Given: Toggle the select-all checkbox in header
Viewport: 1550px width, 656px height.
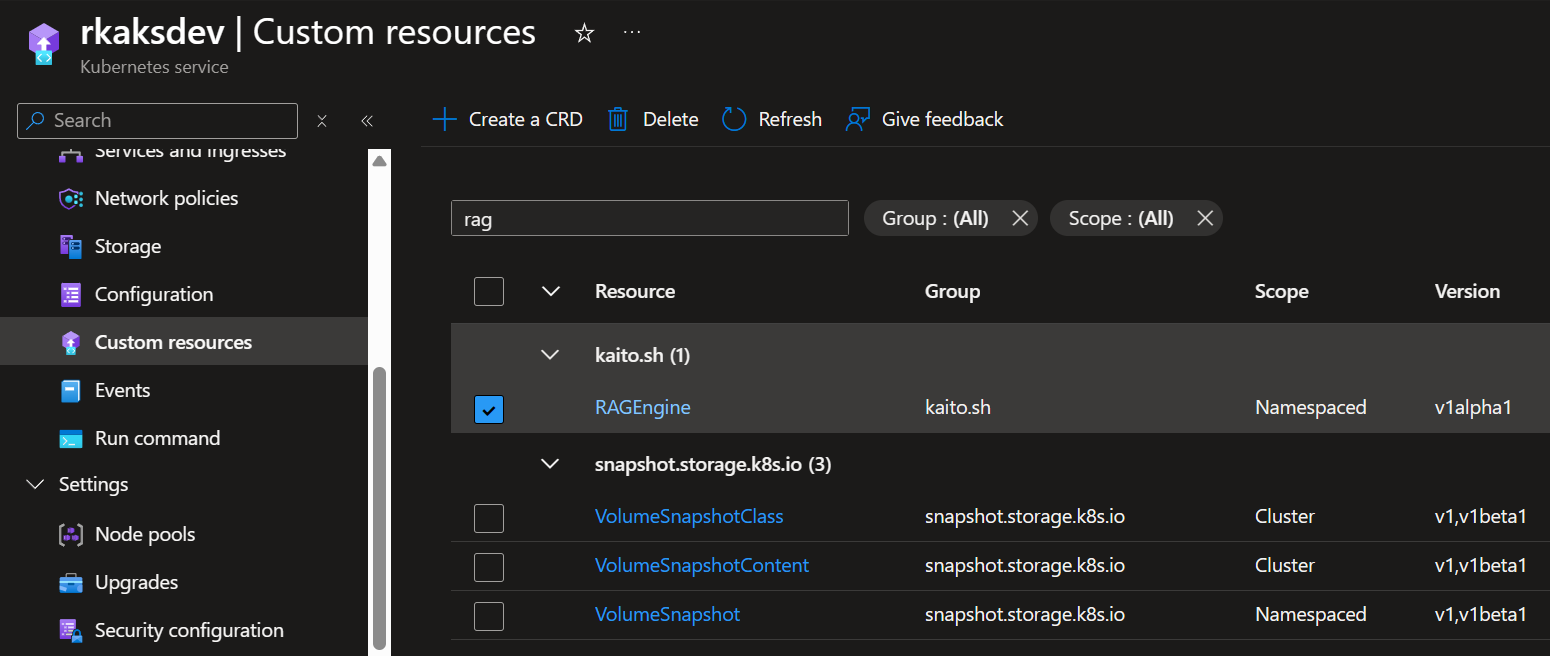Looking at the screenshot, I should (489, 292).
